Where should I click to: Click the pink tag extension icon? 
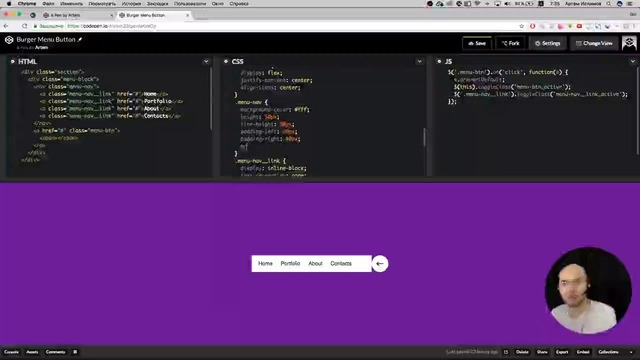[560, 26]
